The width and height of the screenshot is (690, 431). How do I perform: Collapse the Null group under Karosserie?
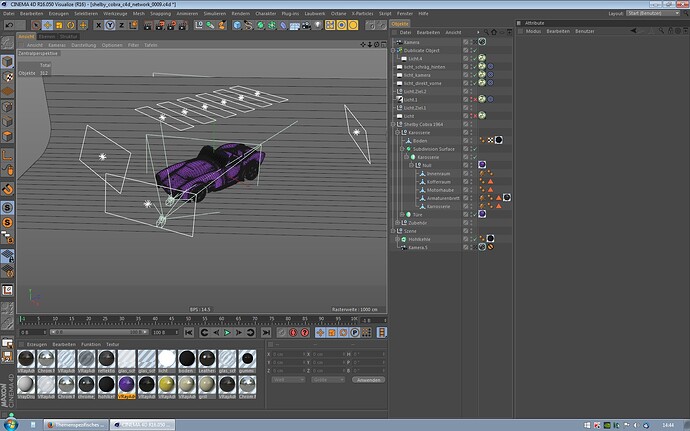[411, 165]
